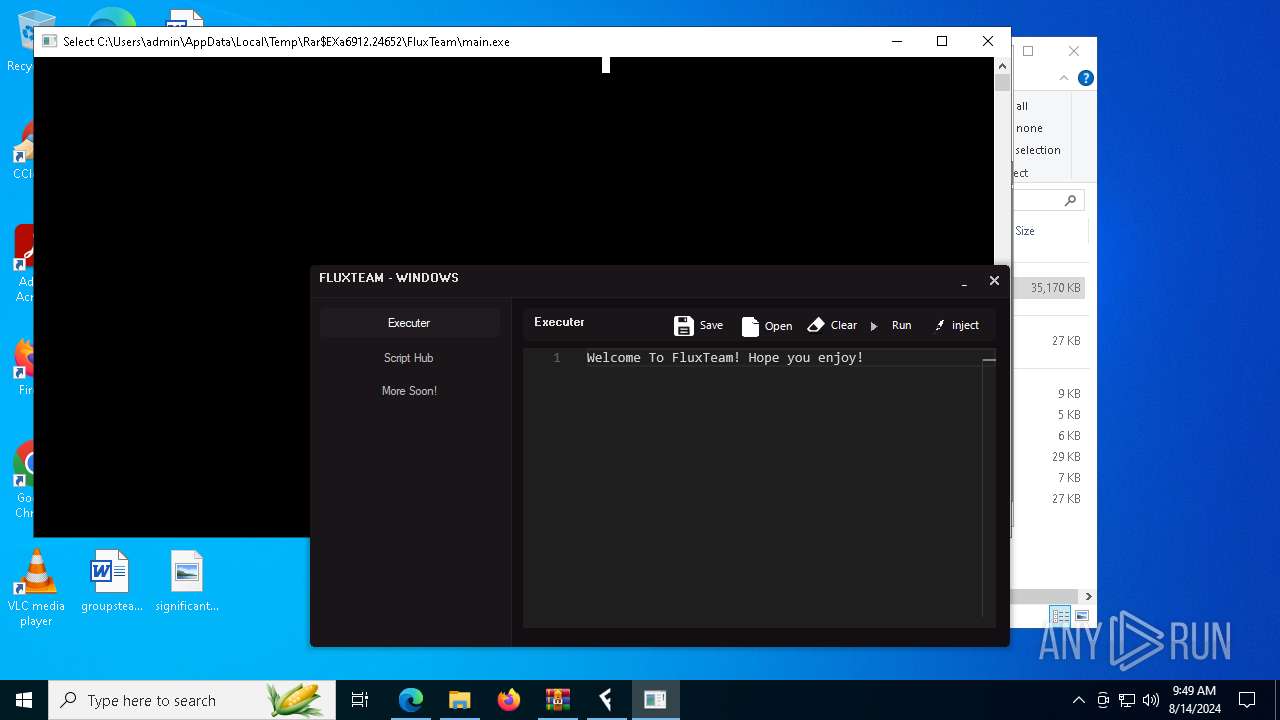Click the inject syringe icon
Screen dimensions: 1280x720
click(939, 325)
